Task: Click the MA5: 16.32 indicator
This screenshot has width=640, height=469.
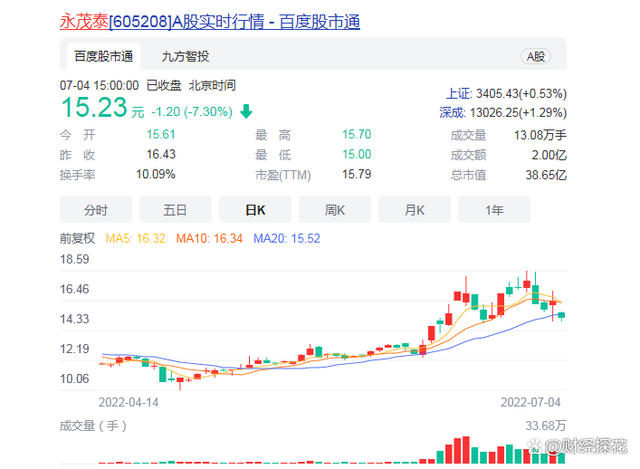Action: click(x=136, y=238)
